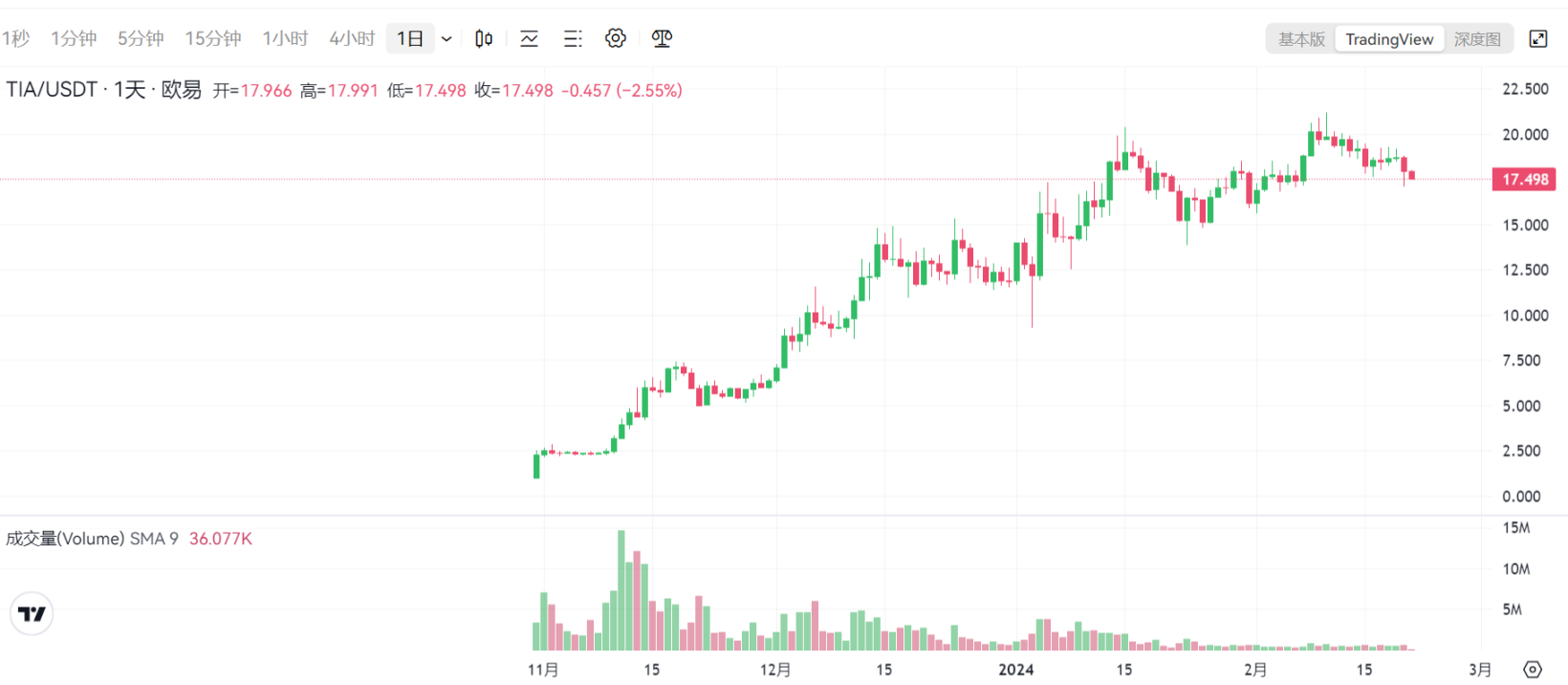
Task: Click the 成交量(Volume) SMA 9 indicator label
Action: click(92, 539)
